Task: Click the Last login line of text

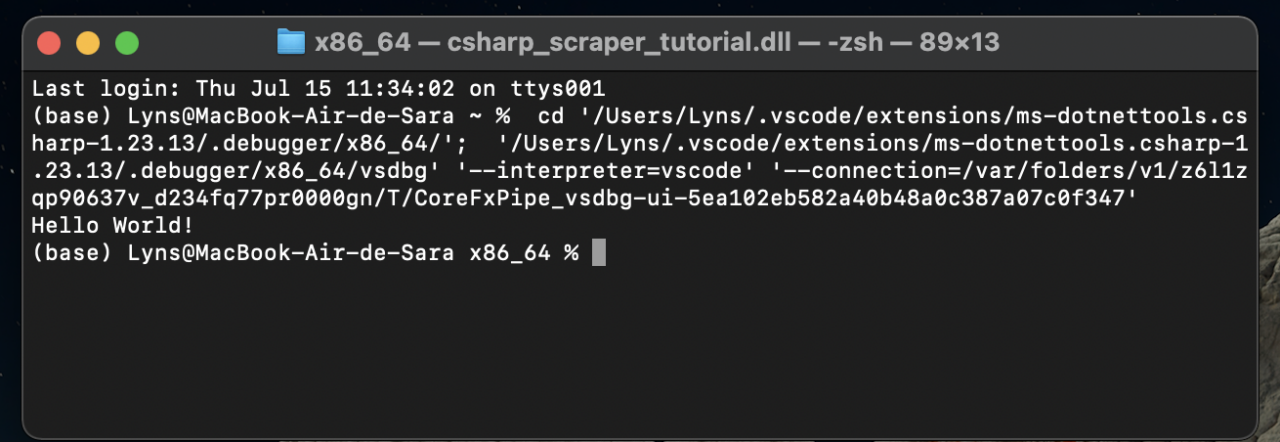Action: click(x=319, y=88)
